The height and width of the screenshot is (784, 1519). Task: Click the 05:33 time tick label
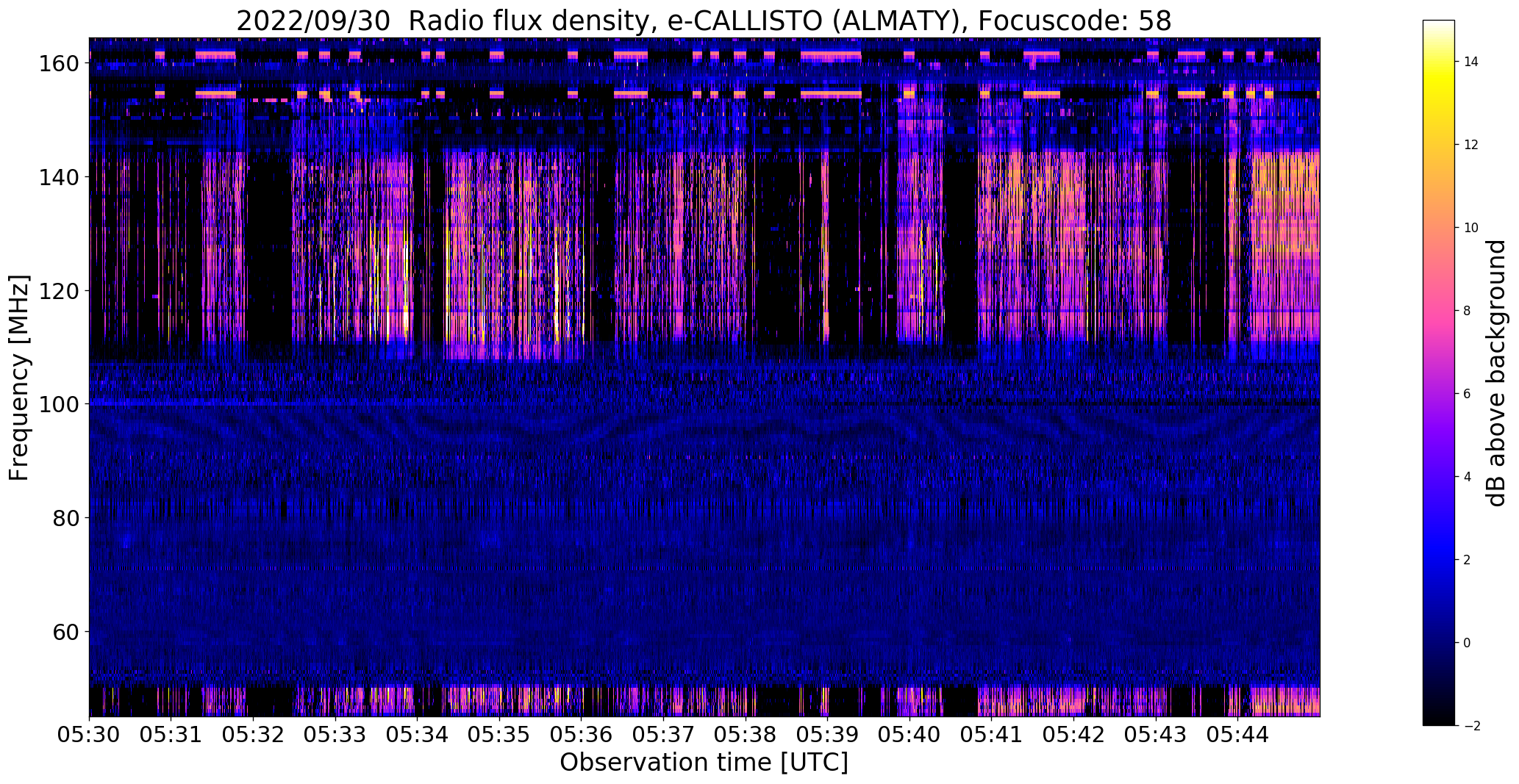[x=335, y=735]
